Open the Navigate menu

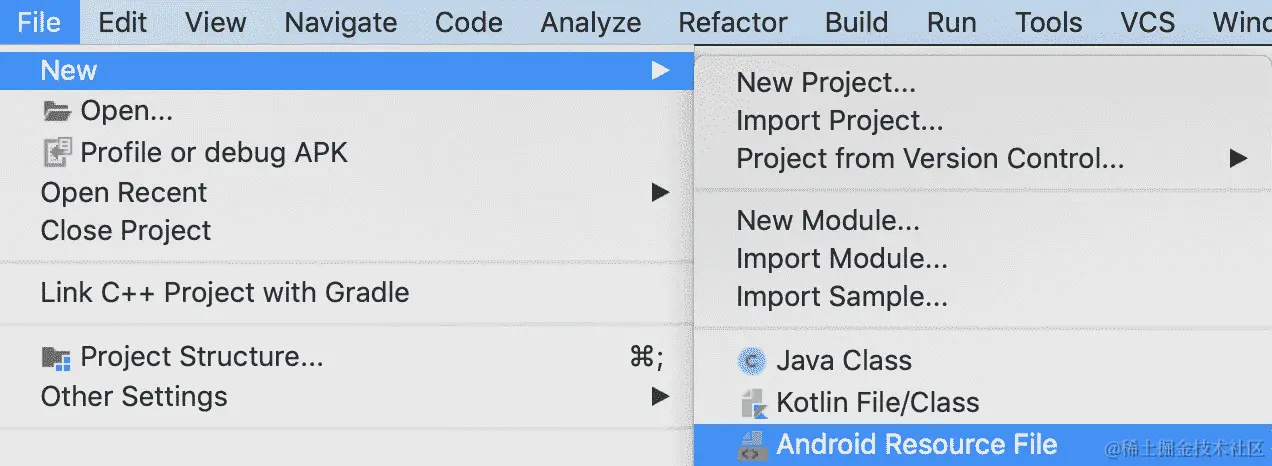[x=341, y=22]
